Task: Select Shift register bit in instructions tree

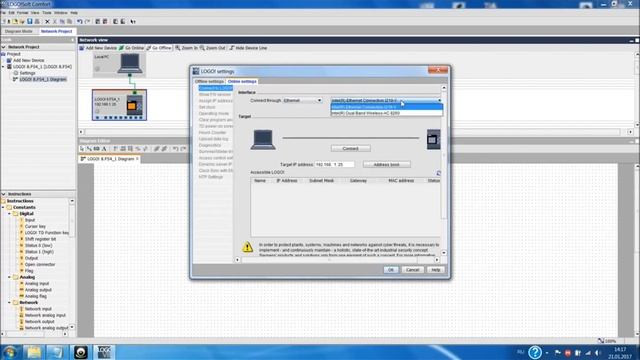Action: 40,239
